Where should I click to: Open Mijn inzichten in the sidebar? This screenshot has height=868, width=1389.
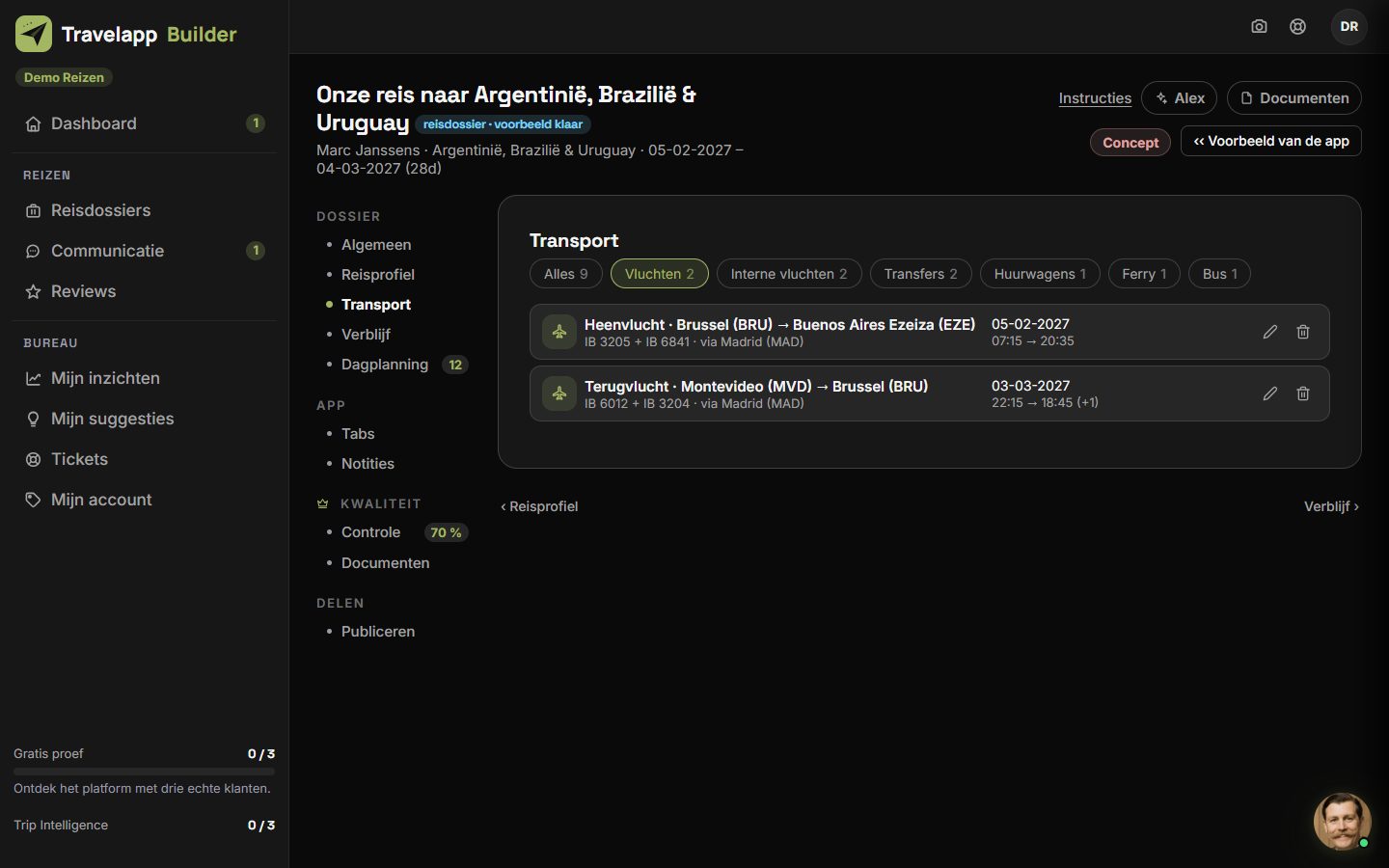[x=145, y=378]
